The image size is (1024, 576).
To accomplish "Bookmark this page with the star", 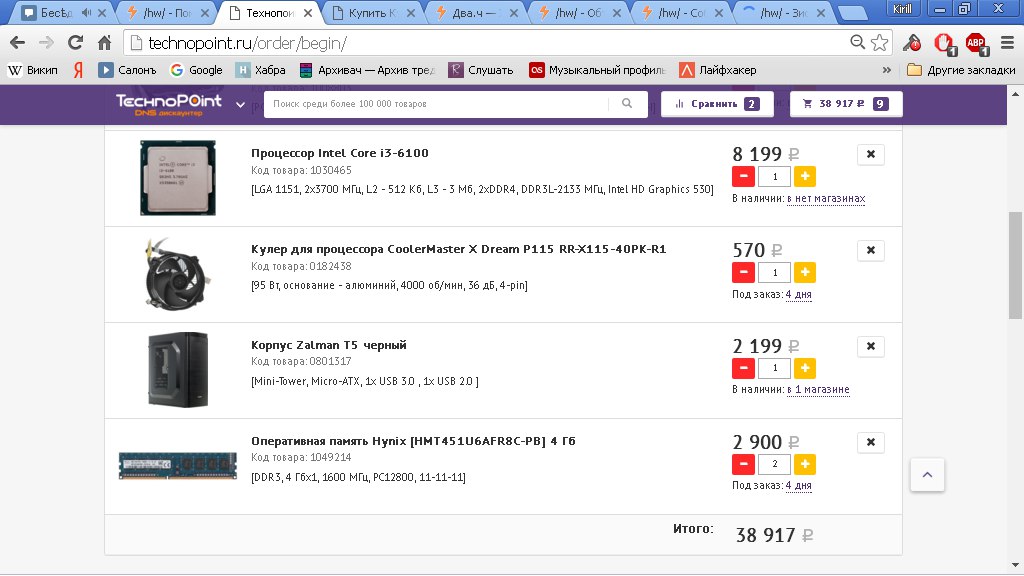I will (x=880, y=42).
